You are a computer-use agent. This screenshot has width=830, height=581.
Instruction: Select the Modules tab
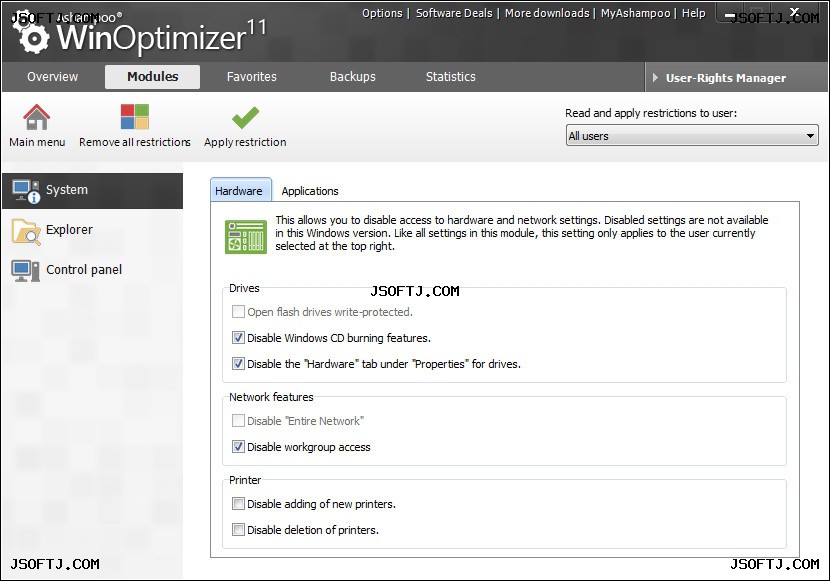click(152, 77)
